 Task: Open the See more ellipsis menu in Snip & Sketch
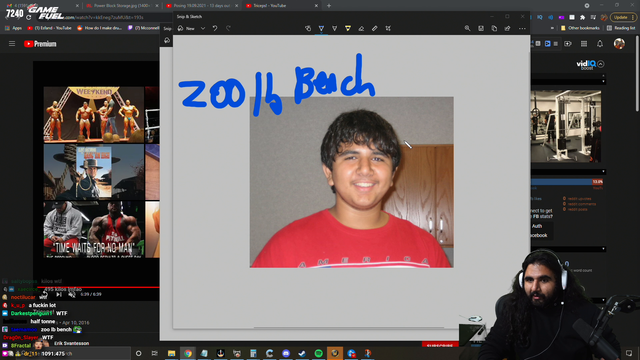tap(522, 29)
